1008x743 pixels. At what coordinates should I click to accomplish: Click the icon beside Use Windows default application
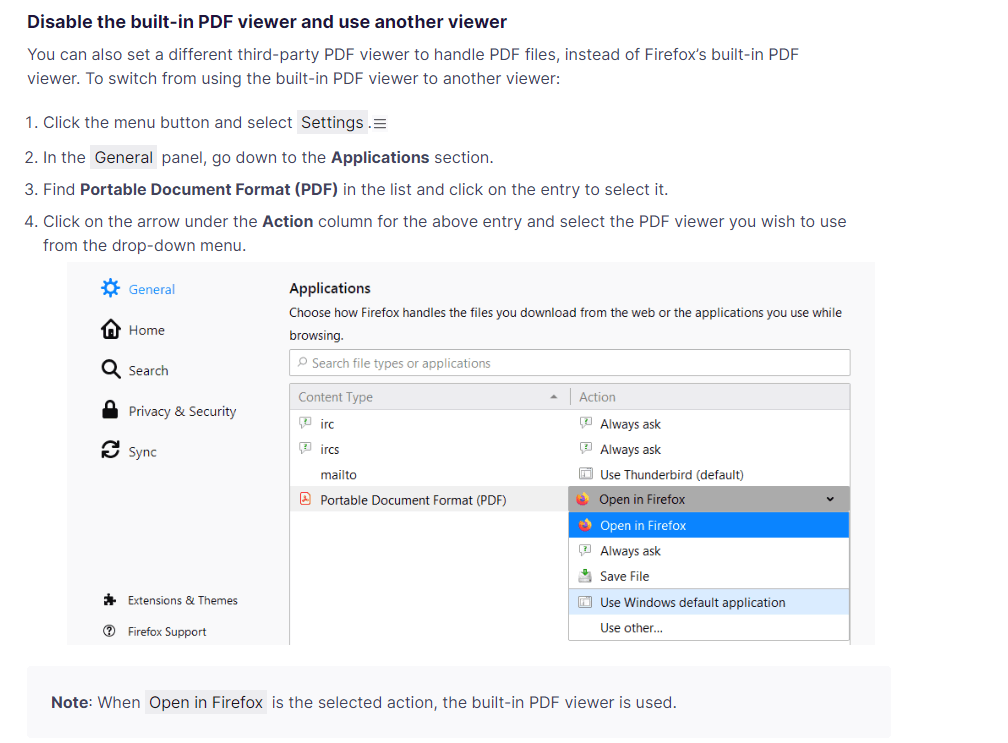(585, 602)
